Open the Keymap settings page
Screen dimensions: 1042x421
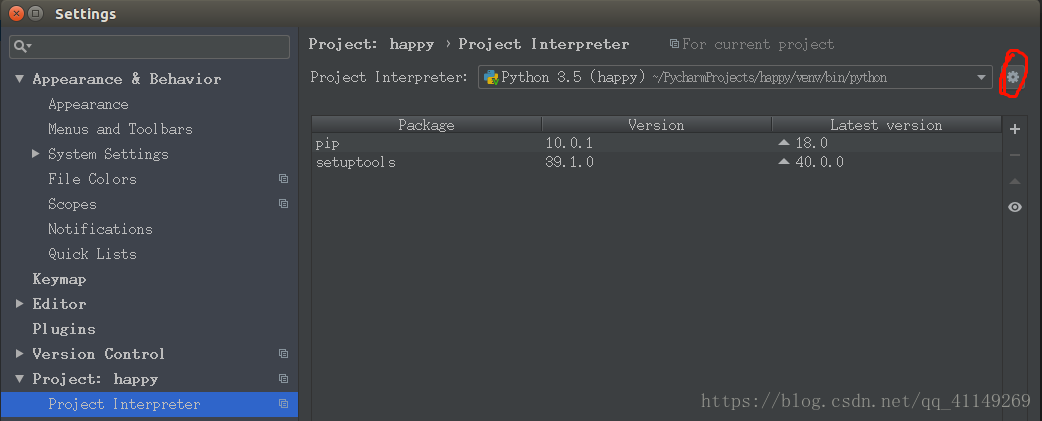pyautogui.click(x=59, y=279)
